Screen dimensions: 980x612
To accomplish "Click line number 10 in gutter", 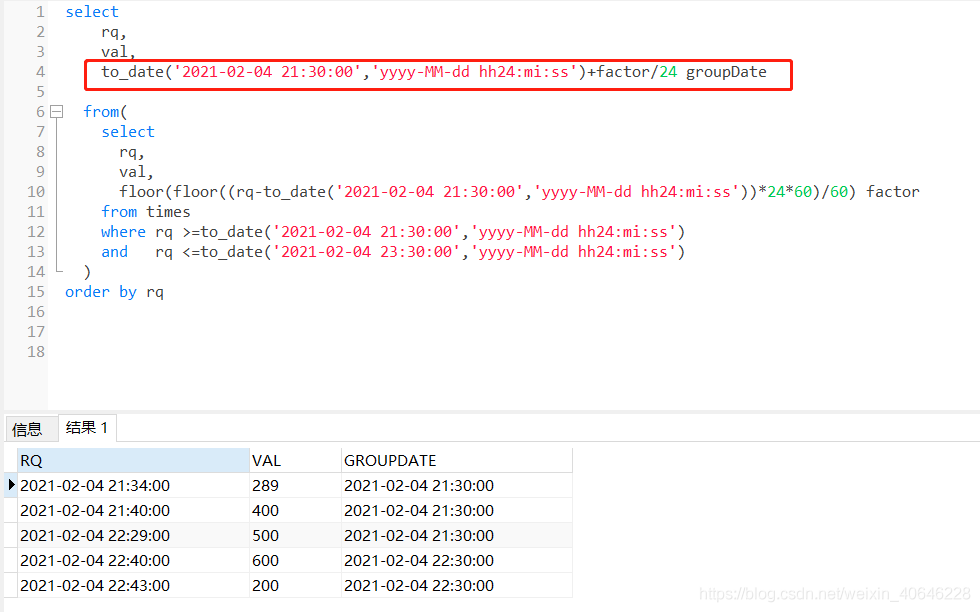I will coord(36,192).
